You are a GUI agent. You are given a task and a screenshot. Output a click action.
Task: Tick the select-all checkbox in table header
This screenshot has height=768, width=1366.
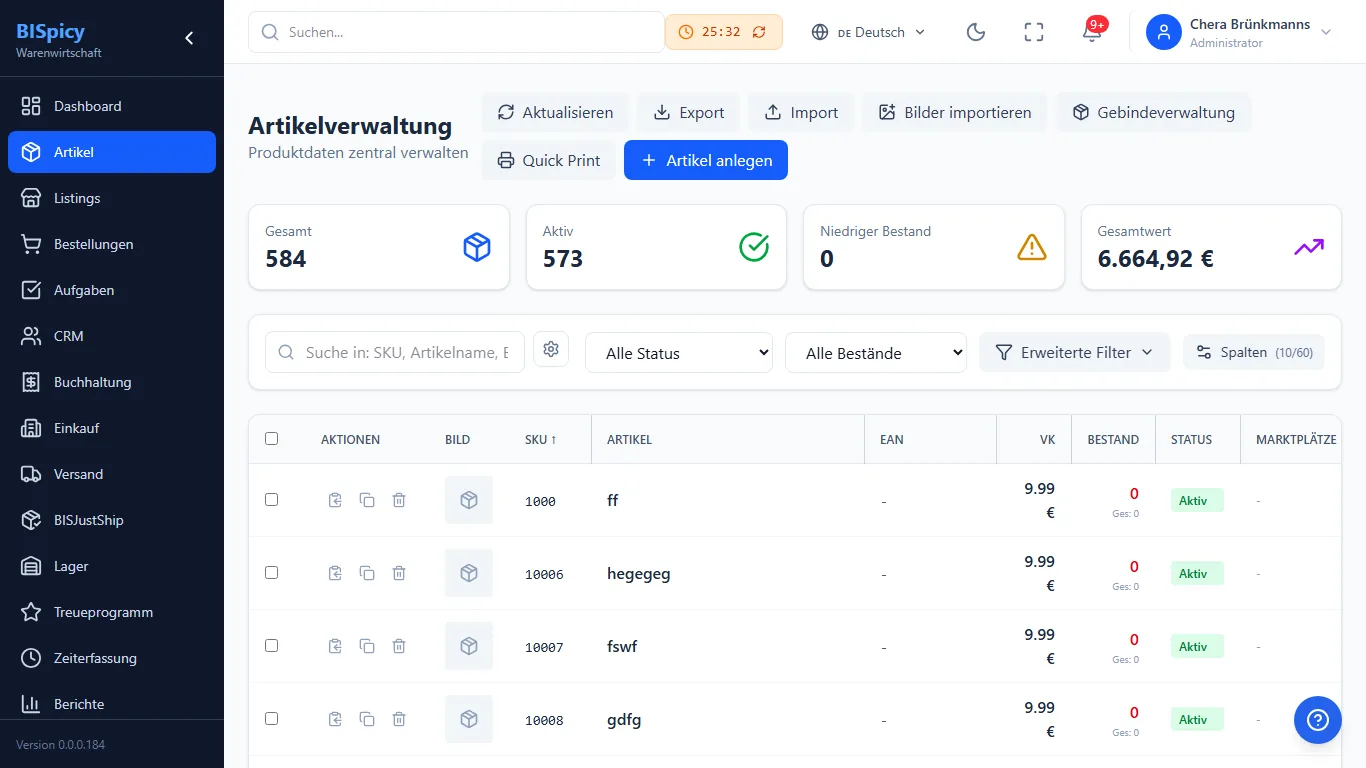[x=271, y=438]
